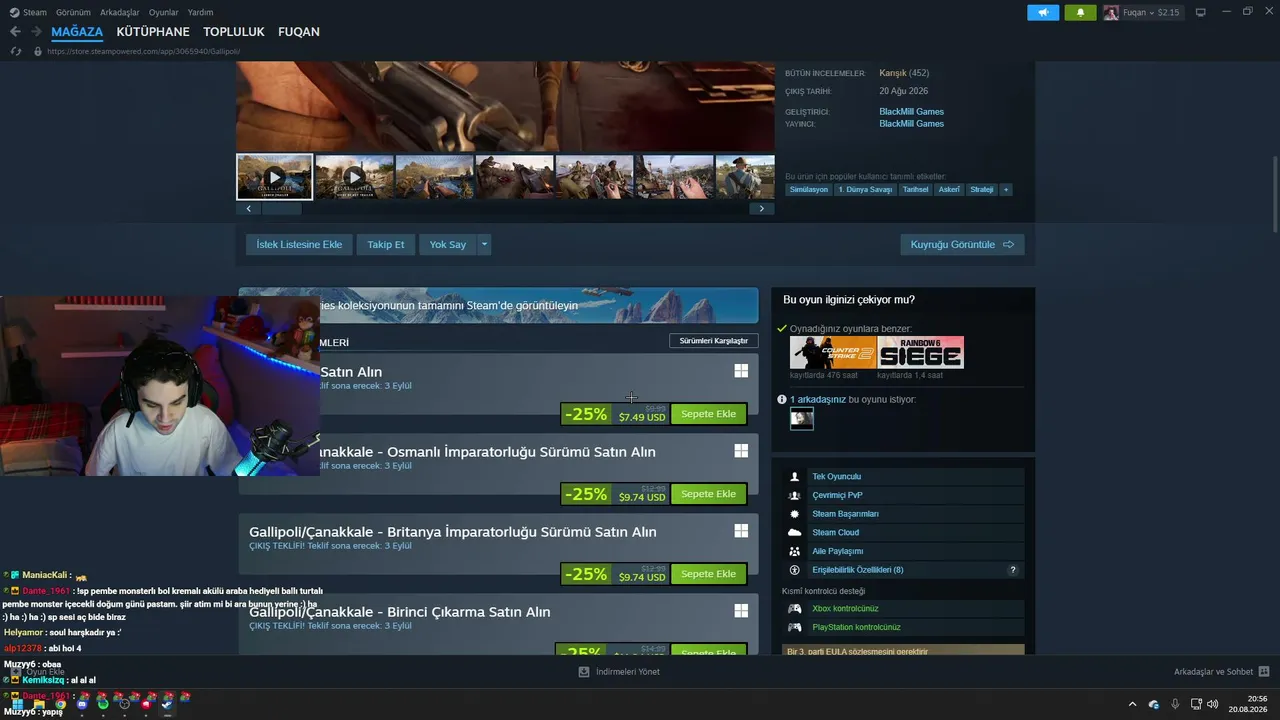Click the İndirmeleri Yönet link
1280x720 pixels.
(628, 672)
